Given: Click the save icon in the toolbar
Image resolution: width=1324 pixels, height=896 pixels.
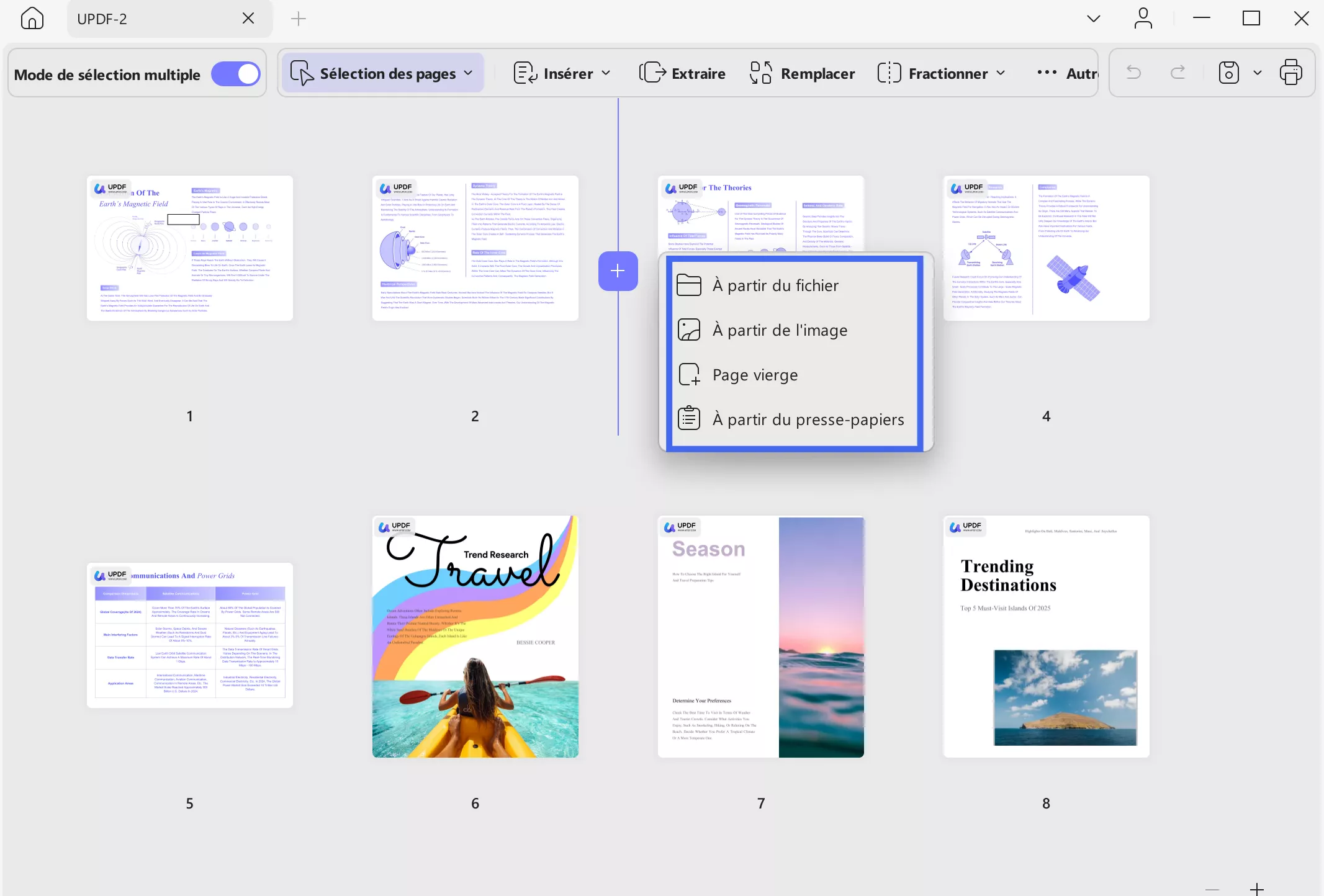Looking at the screenshot, I should coord(1228,73).
